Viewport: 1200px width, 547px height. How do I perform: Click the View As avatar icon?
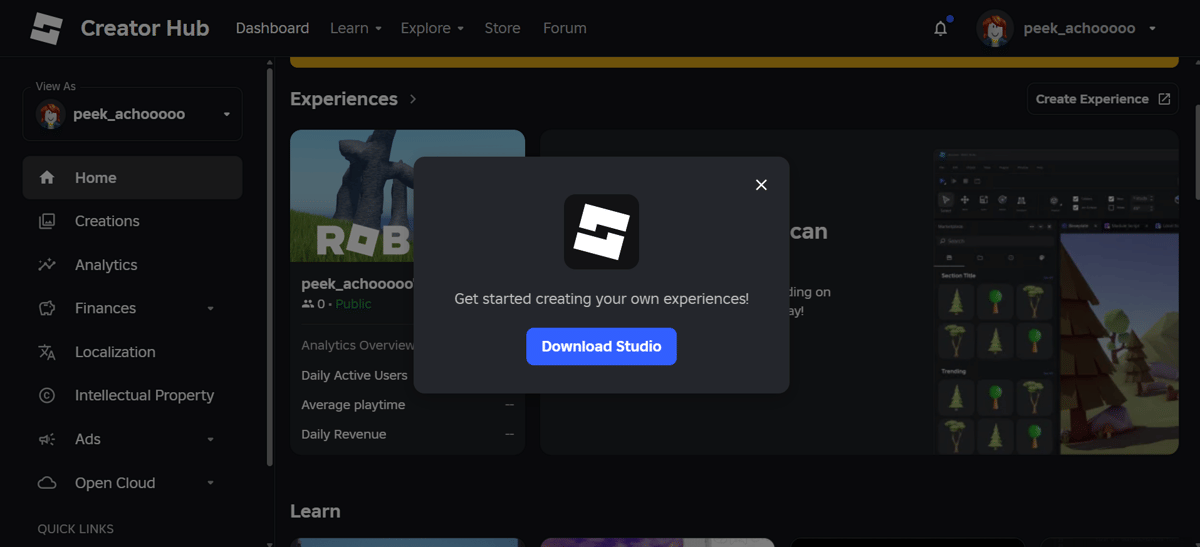click(x=51, y=114)
